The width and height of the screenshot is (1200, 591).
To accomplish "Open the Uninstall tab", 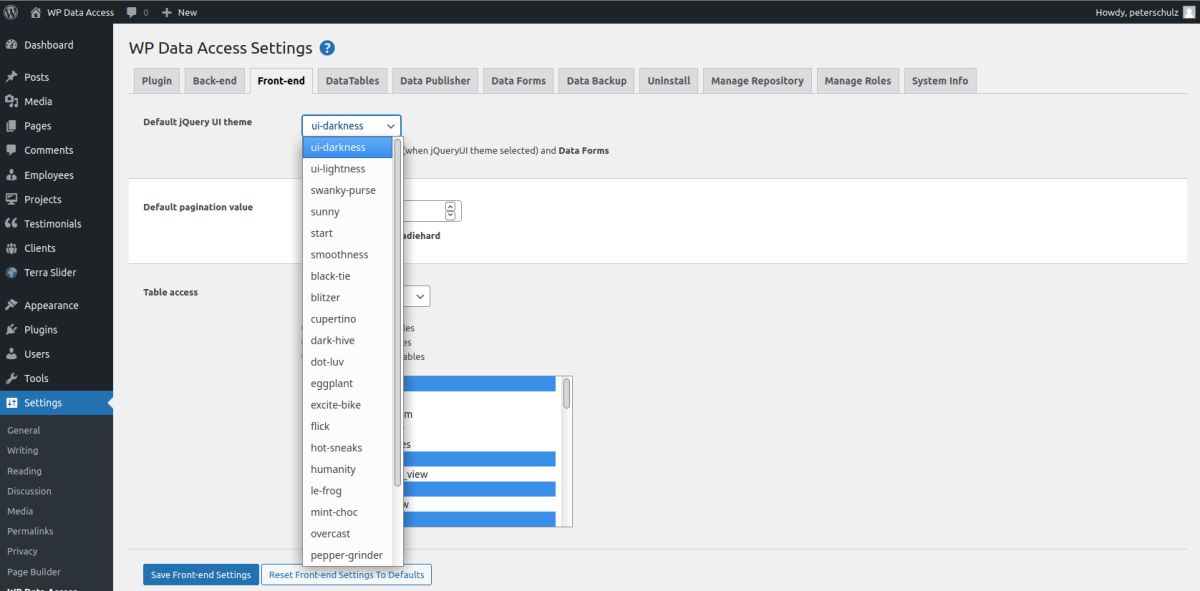I will pyautogui.click(x=669, y=81).
